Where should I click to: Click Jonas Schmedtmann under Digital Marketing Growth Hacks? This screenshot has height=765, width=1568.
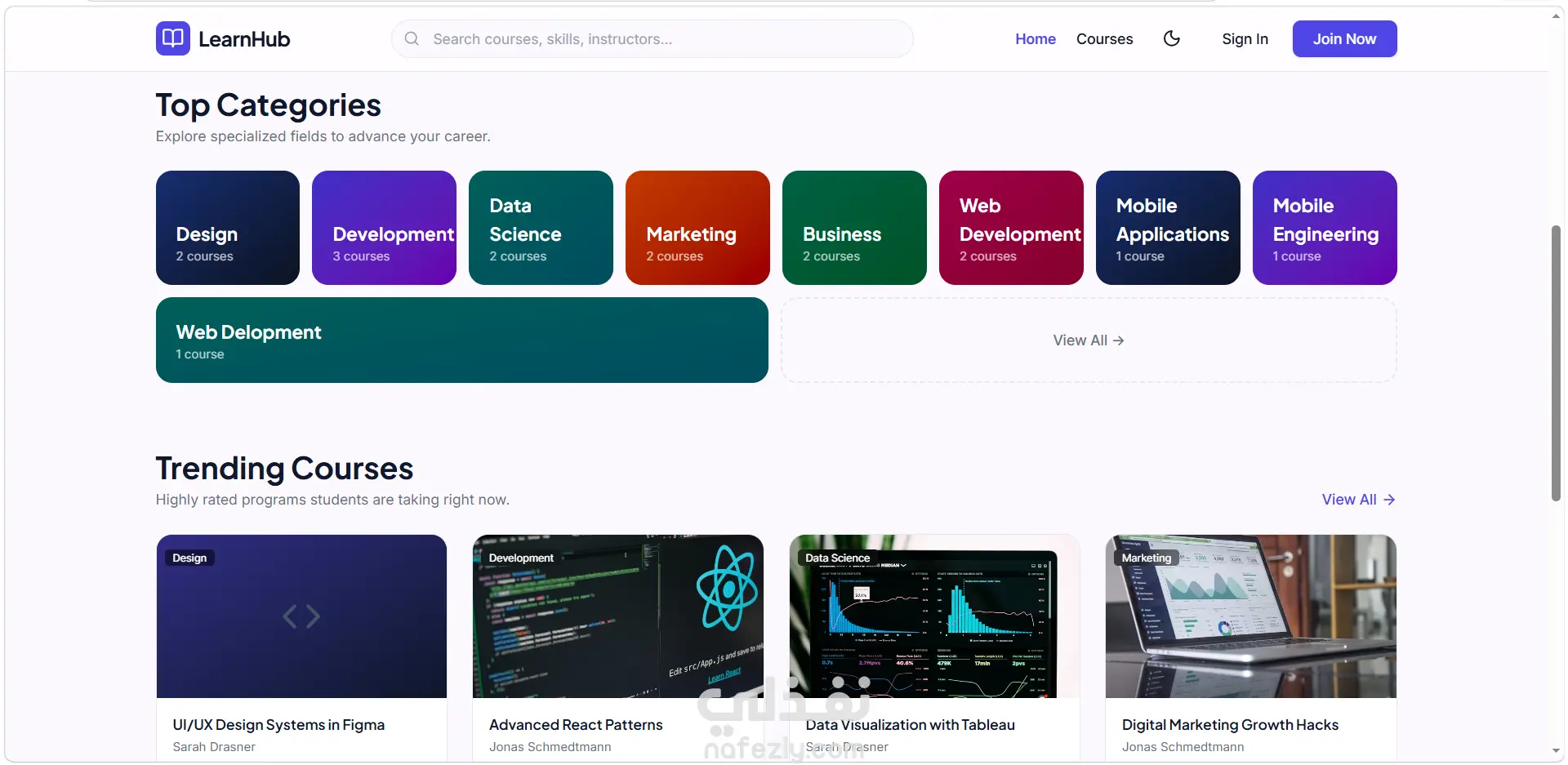click(1183, 747)
